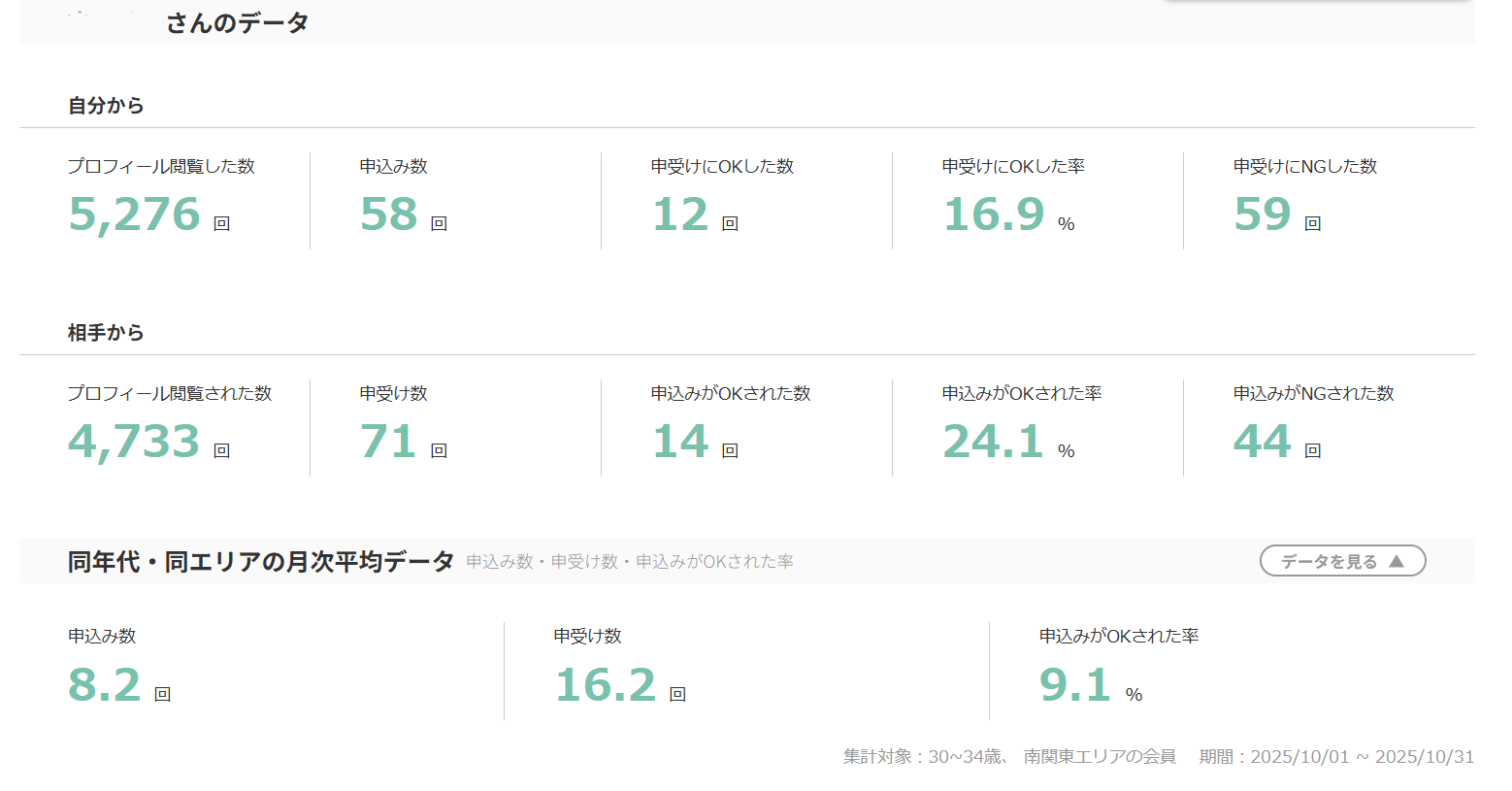Click the 4,733 profile viewed count
The height and width of the screenshot is (791, 1512).
pyautogui.click(x=134, y=442)
